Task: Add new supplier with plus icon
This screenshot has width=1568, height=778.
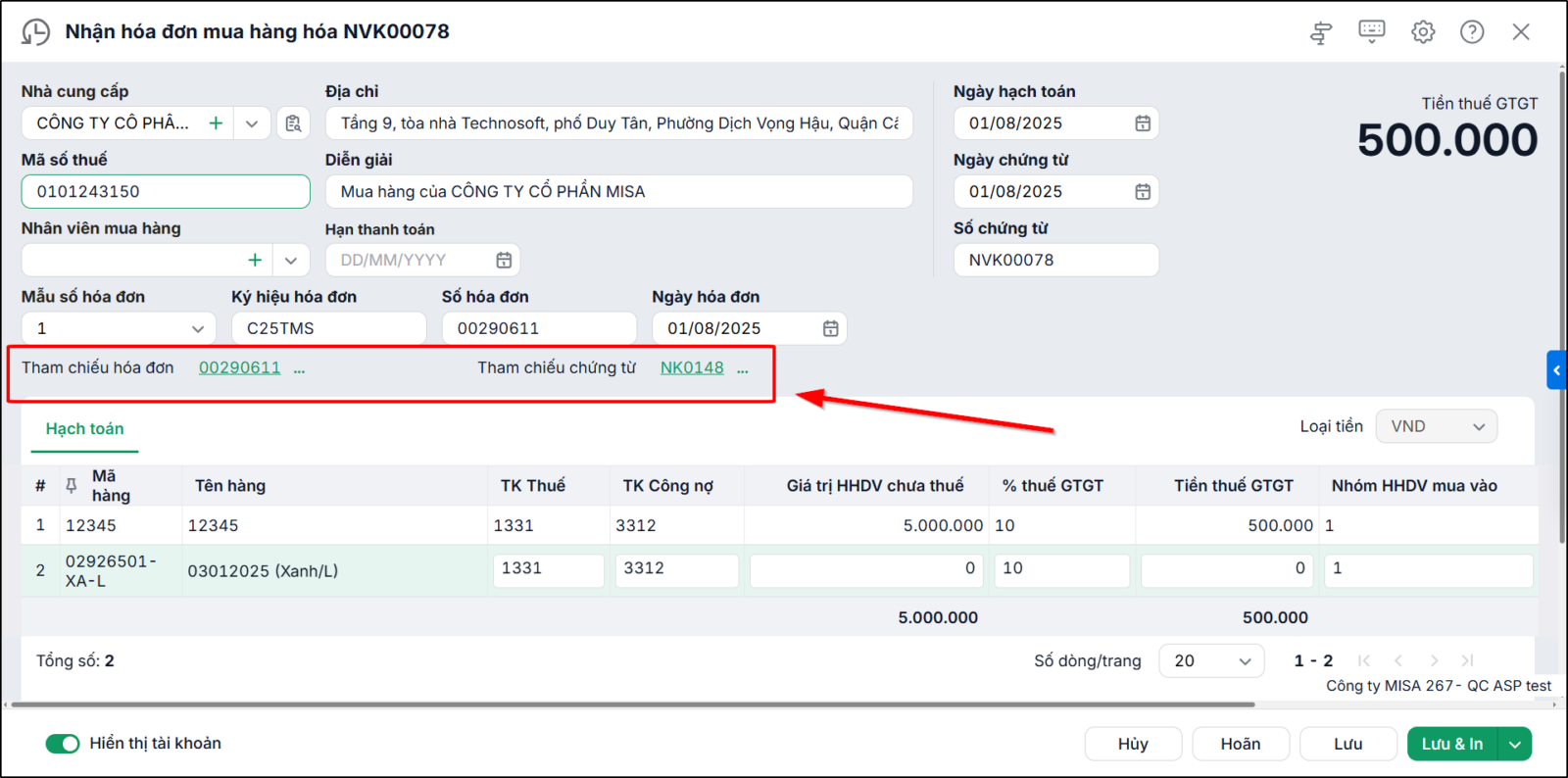Action: tap(216, 123)
